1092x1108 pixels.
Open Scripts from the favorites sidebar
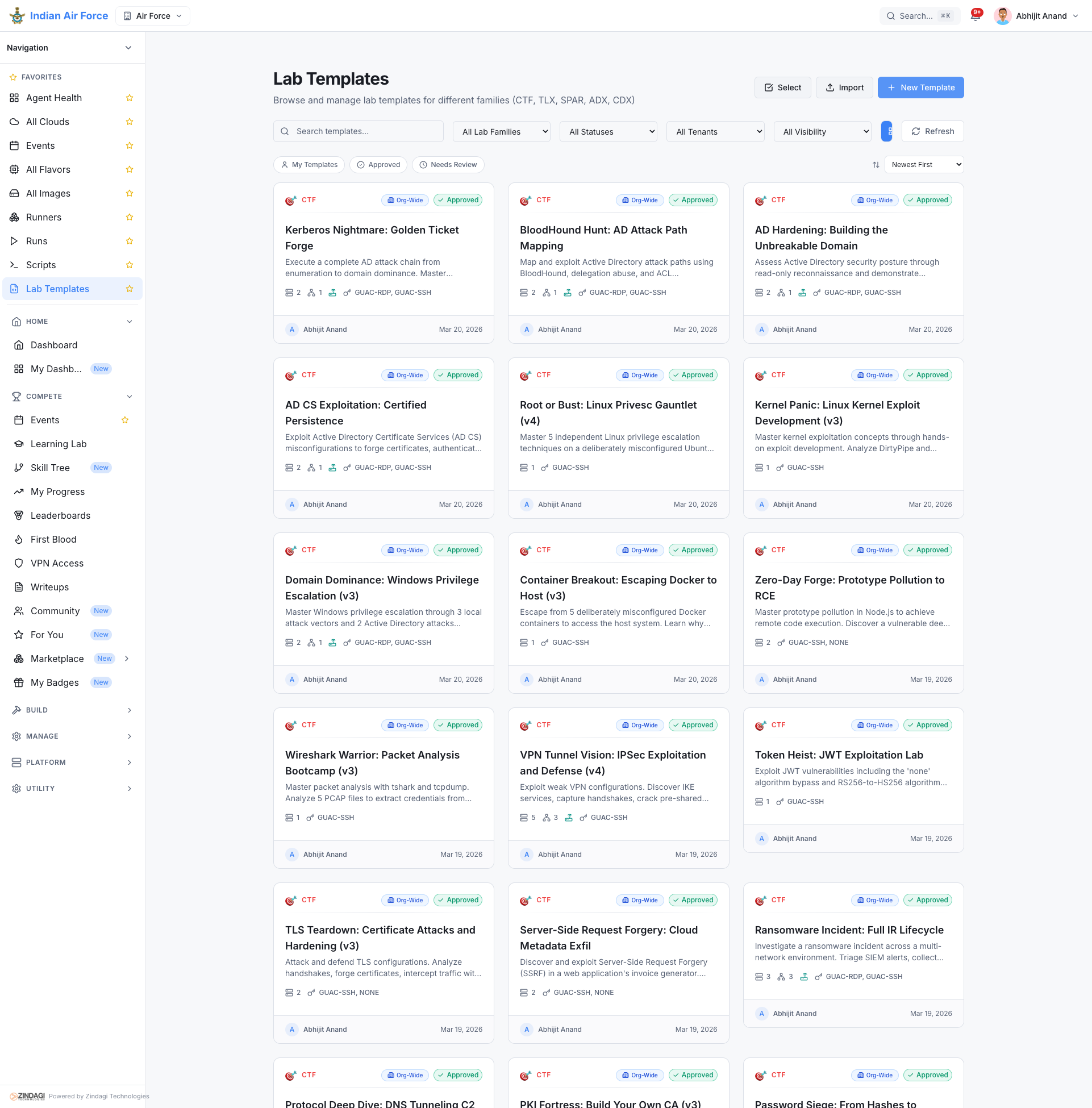pyautogui.click(x=41, y=265)
